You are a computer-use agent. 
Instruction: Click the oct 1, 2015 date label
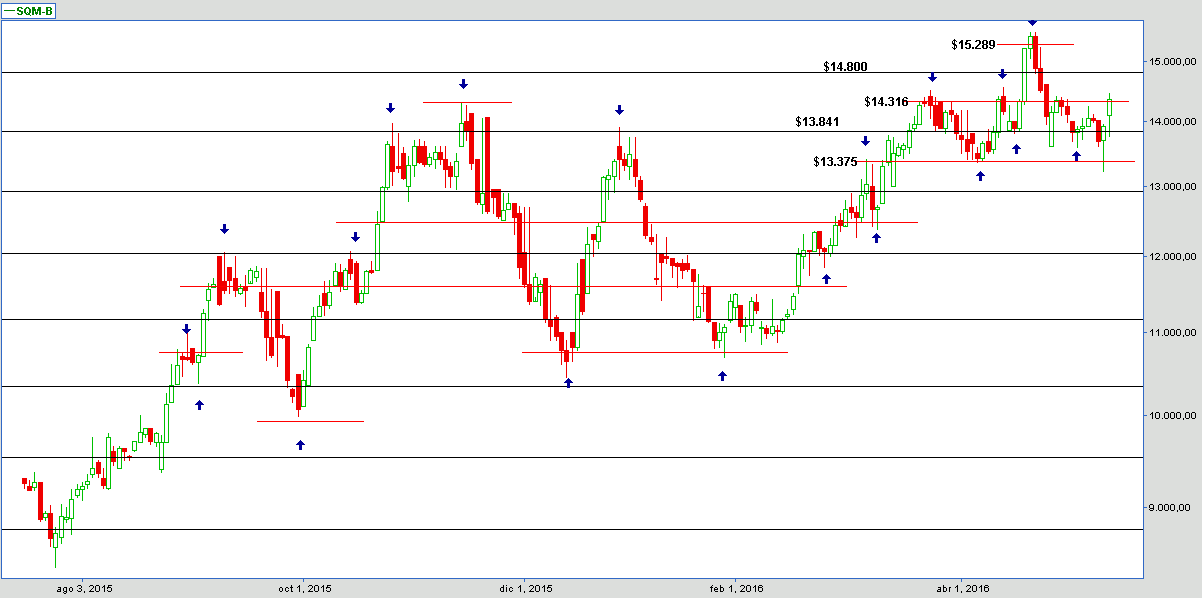[x=304, y=588]
